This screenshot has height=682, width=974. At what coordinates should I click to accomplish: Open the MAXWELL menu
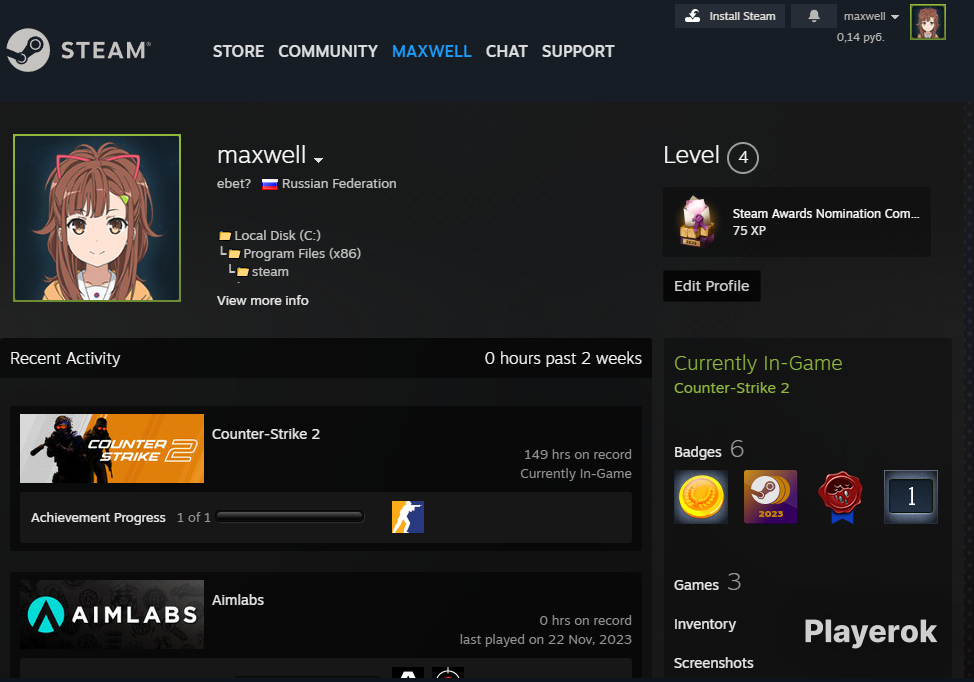click(432, 52)
